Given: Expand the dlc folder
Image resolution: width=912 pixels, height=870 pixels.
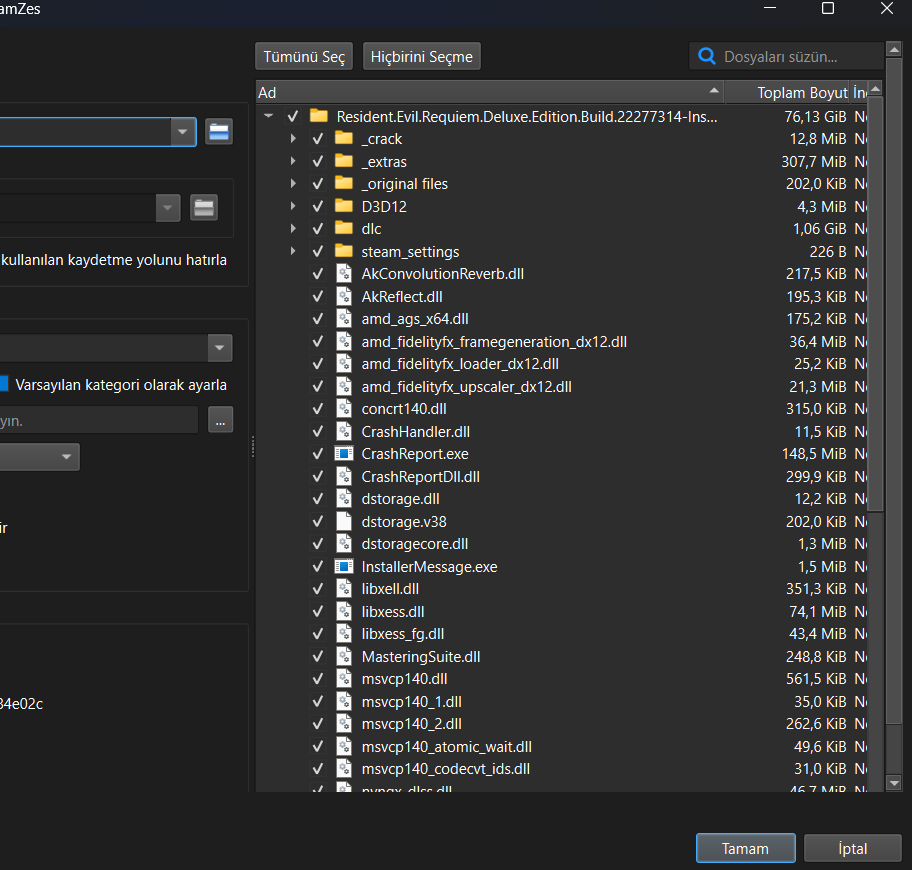Looking at the screenshot, I should (293, 228).
